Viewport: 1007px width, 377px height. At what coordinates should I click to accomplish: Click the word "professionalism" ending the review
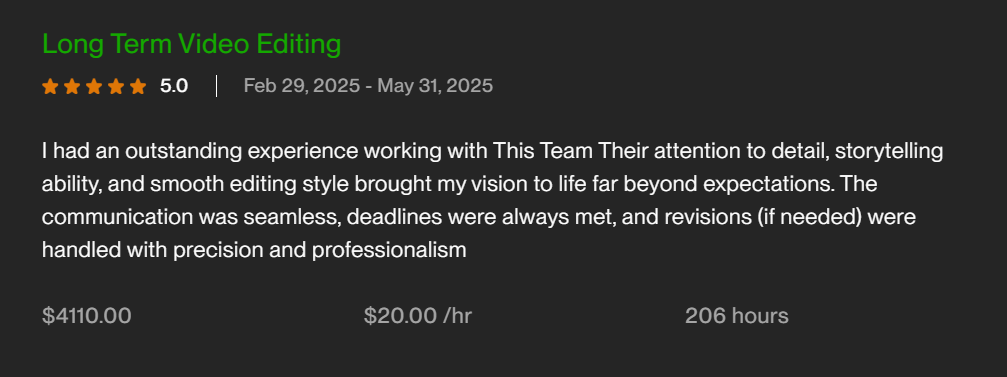click(389, 250)
